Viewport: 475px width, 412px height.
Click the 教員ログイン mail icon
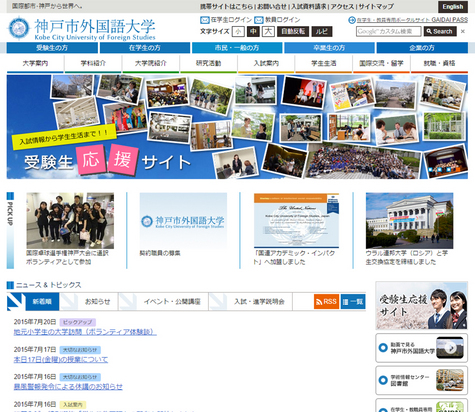pyautogui.click(x=259, y=20)
